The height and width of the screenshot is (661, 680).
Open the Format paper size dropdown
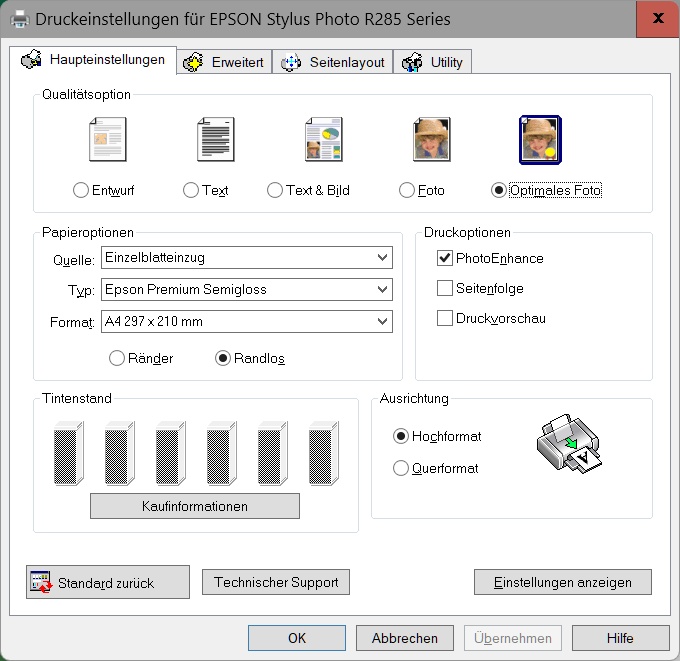tap(247, 321)
